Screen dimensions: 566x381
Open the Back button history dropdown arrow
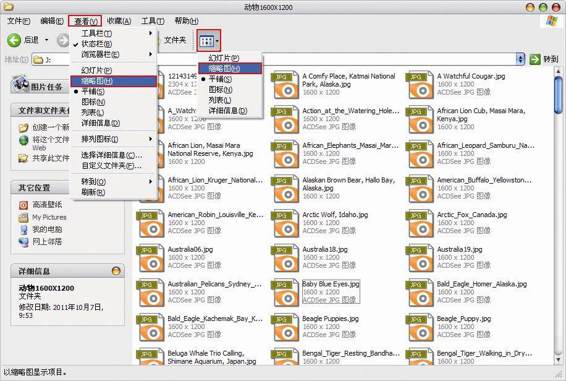pyautogui.click(x=47, y=40)
